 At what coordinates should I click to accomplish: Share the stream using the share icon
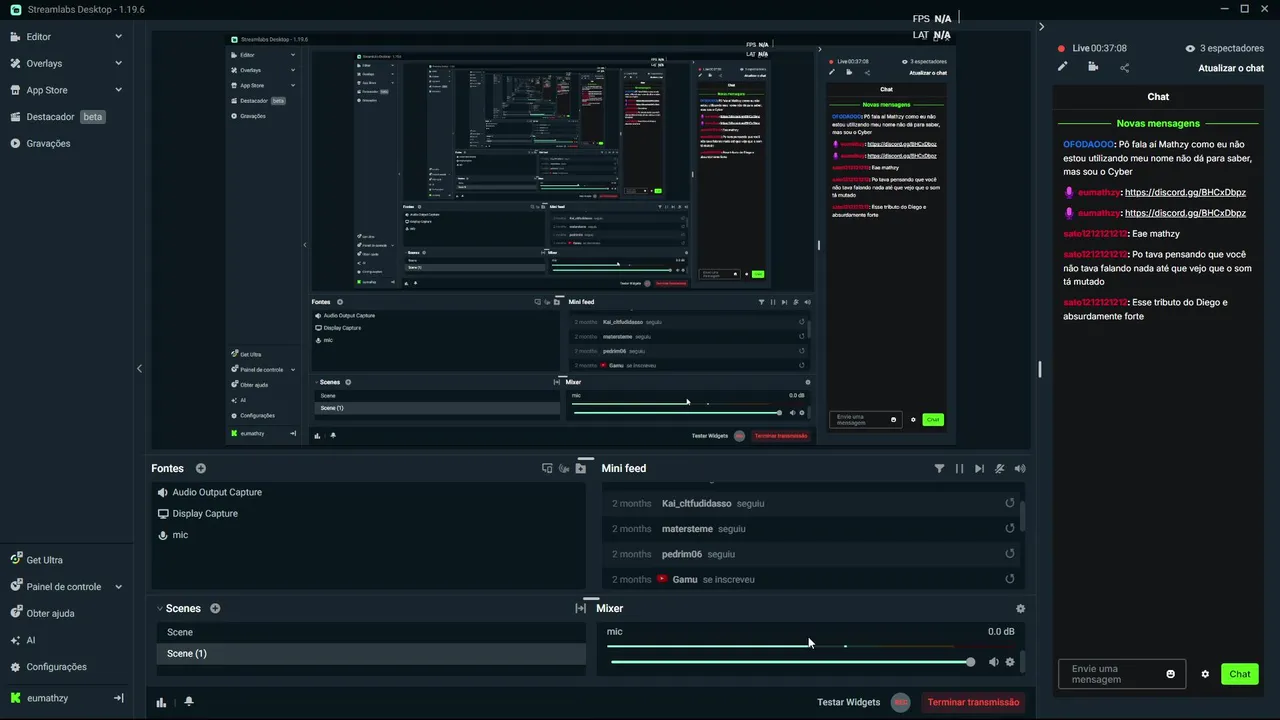(1124, 67)
